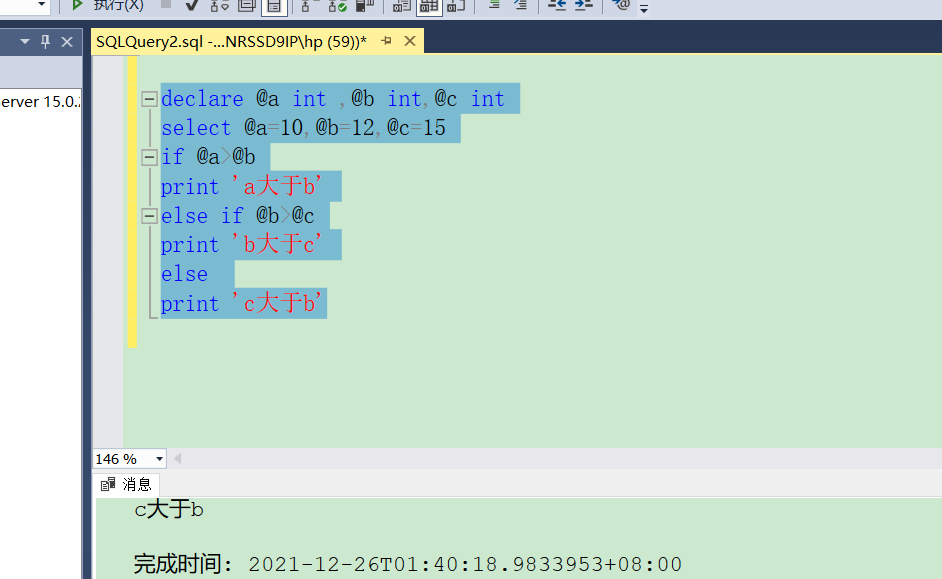Click the 'c大于b' output in Messages pane

click(x=169, y=510)
